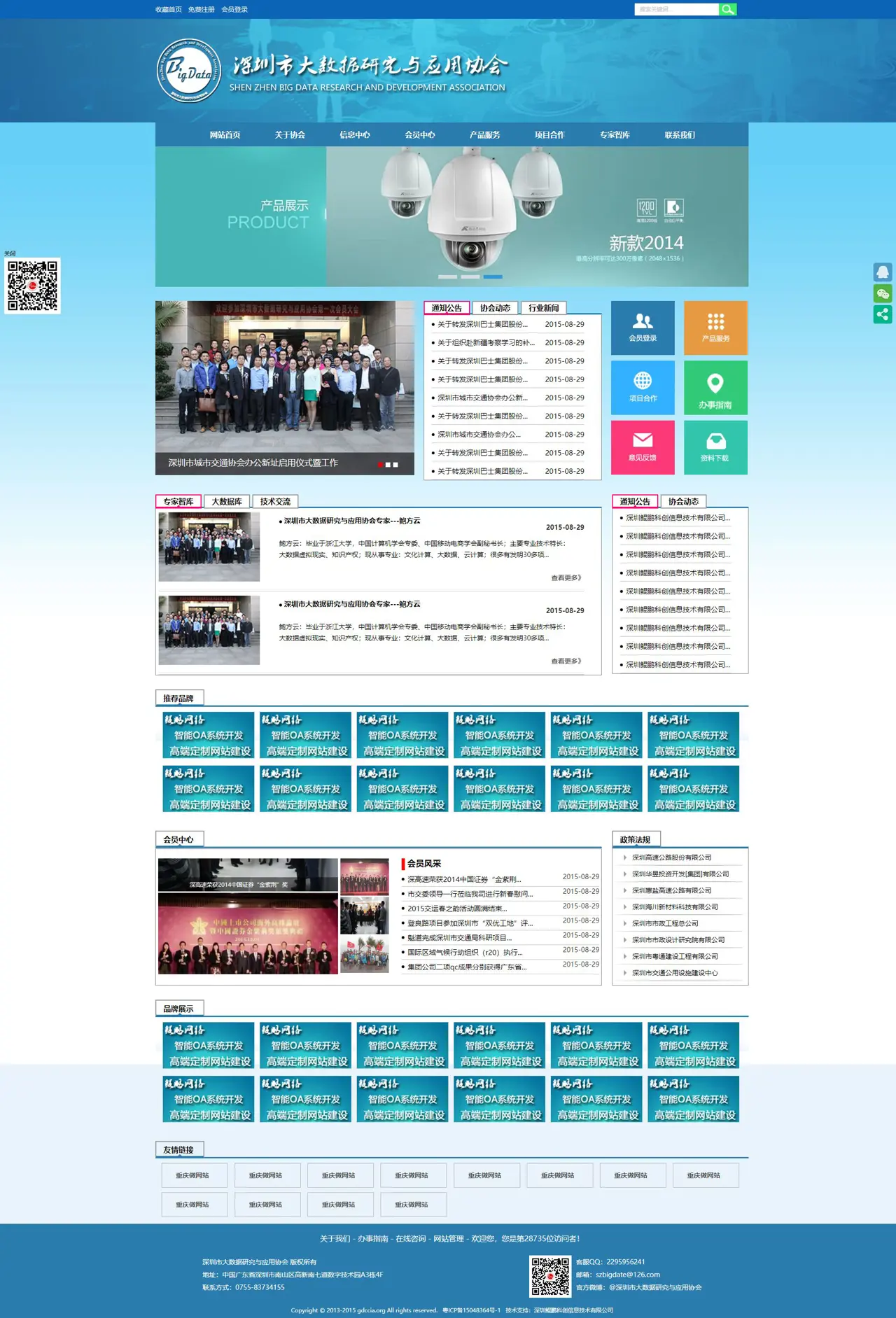Expand 深圳华昱投资开发 list arrow
The image size is (896, 1318).
click(x=625, y=874)
